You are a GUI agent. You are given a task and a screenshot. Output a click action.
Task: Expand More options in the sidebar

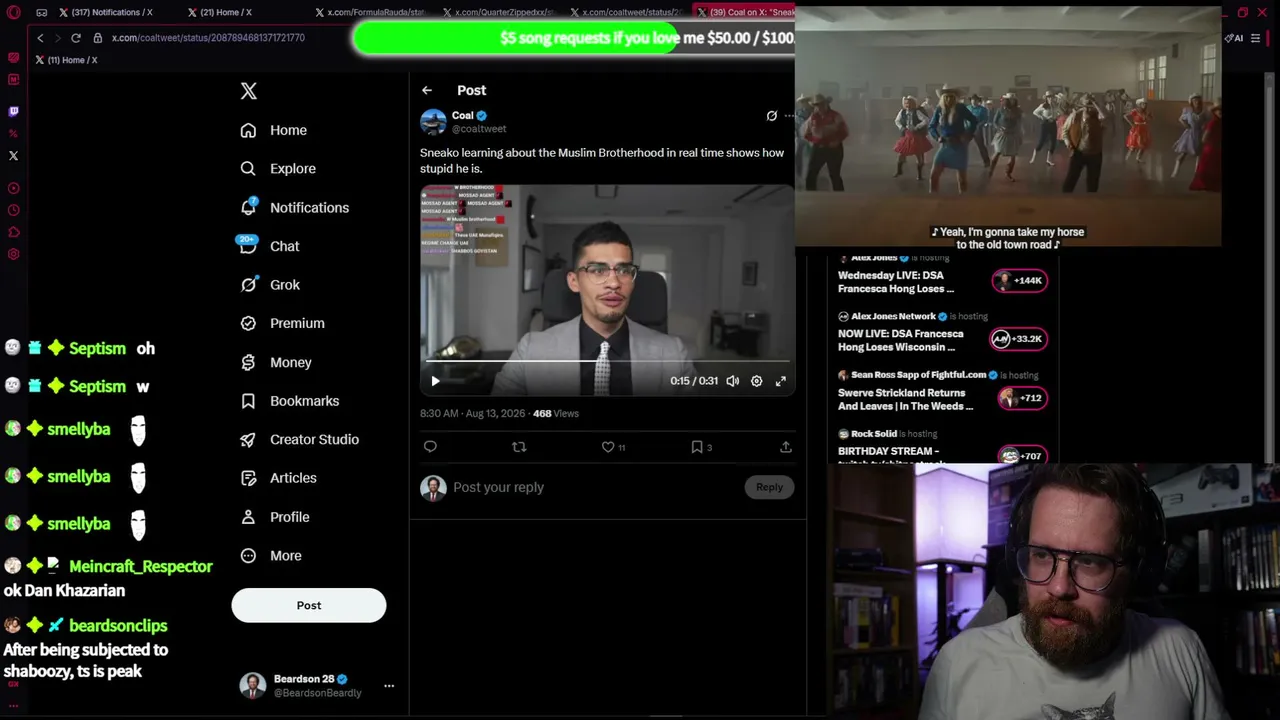tap(271, 556)
